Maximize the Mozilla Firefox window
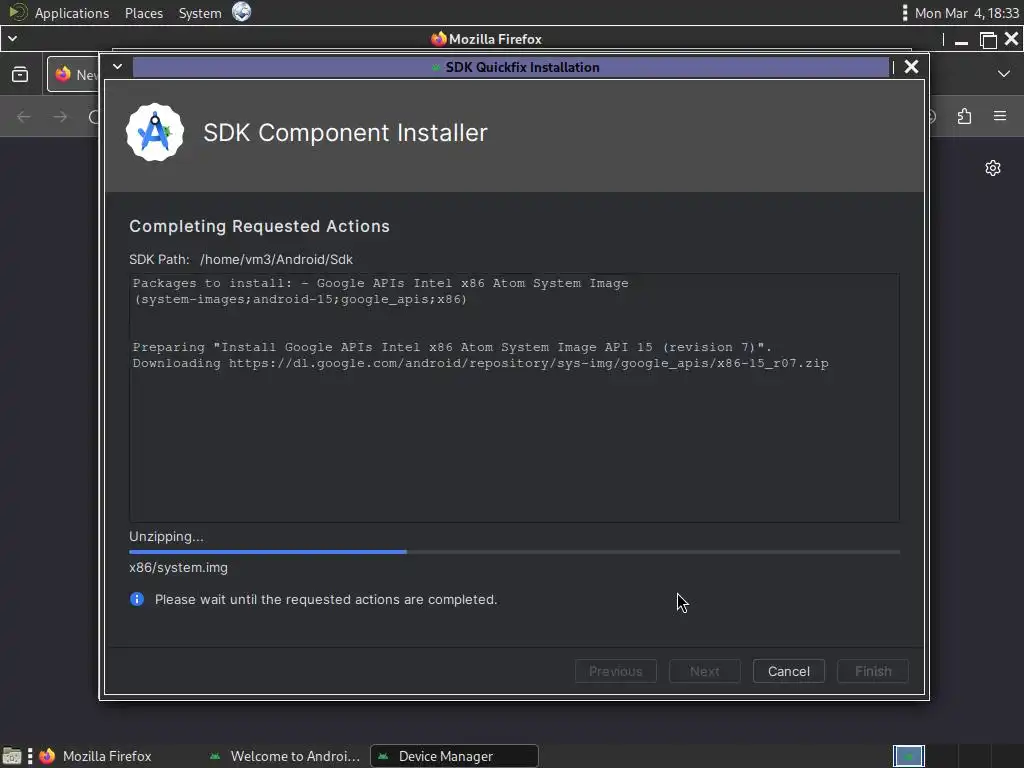1024x768 pixels. (988, 40)
